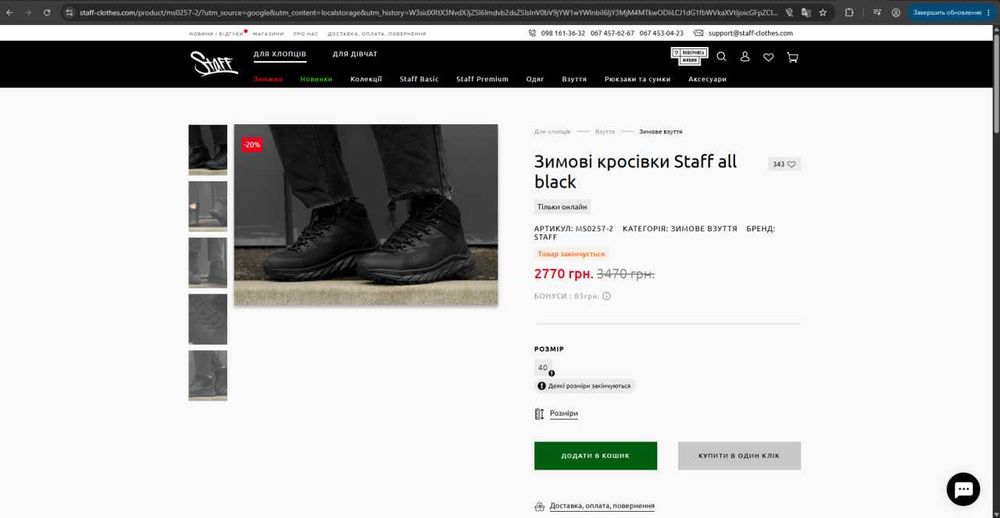Open the 'Staff Basic' menu
Screen dimensions: 1000x518
pos(419,79)
